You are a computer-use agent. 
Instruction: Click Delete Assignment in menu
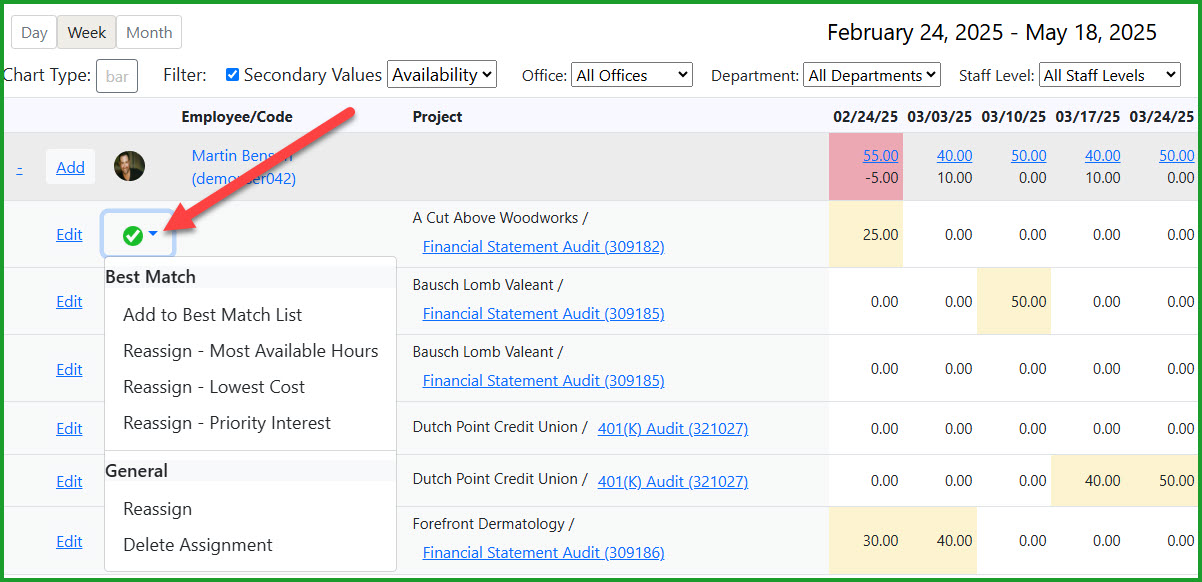(x=197, y=545)
